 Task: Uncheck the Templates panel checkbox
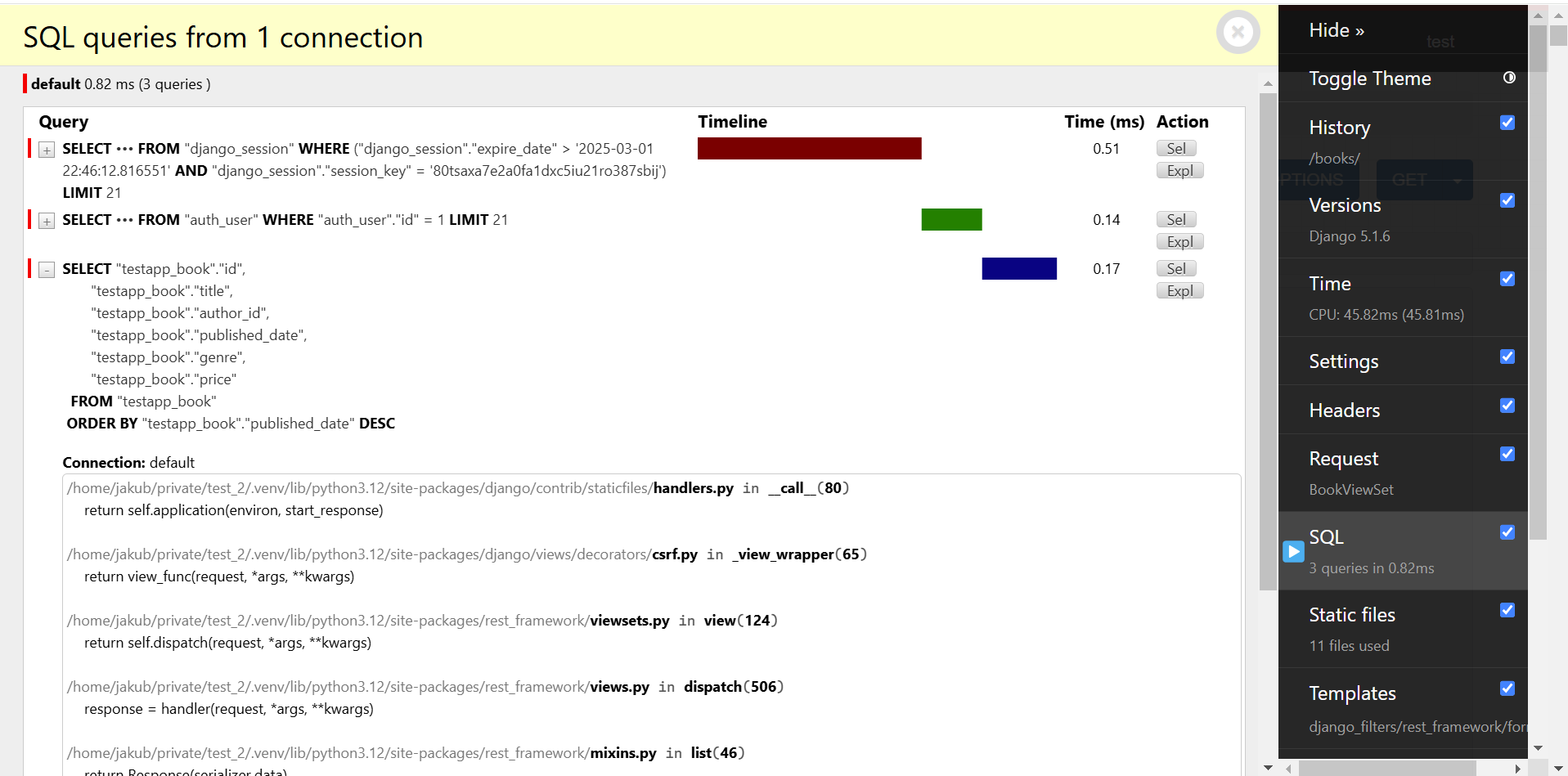click(1507, 689)
